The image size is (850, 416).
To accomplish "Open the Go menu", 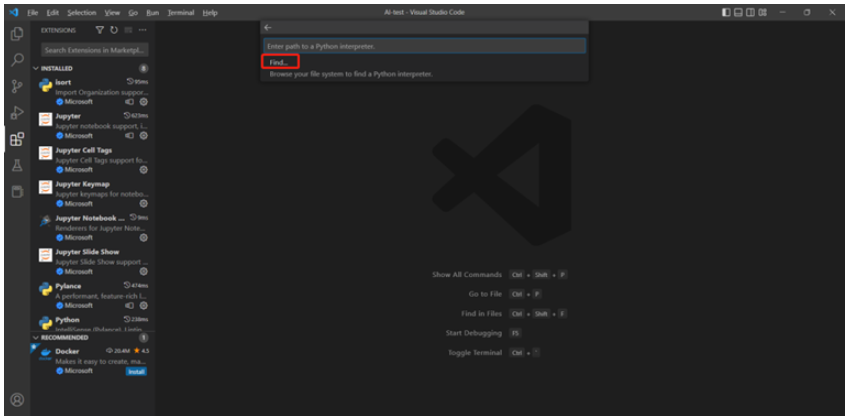I will tap(133, 12).
